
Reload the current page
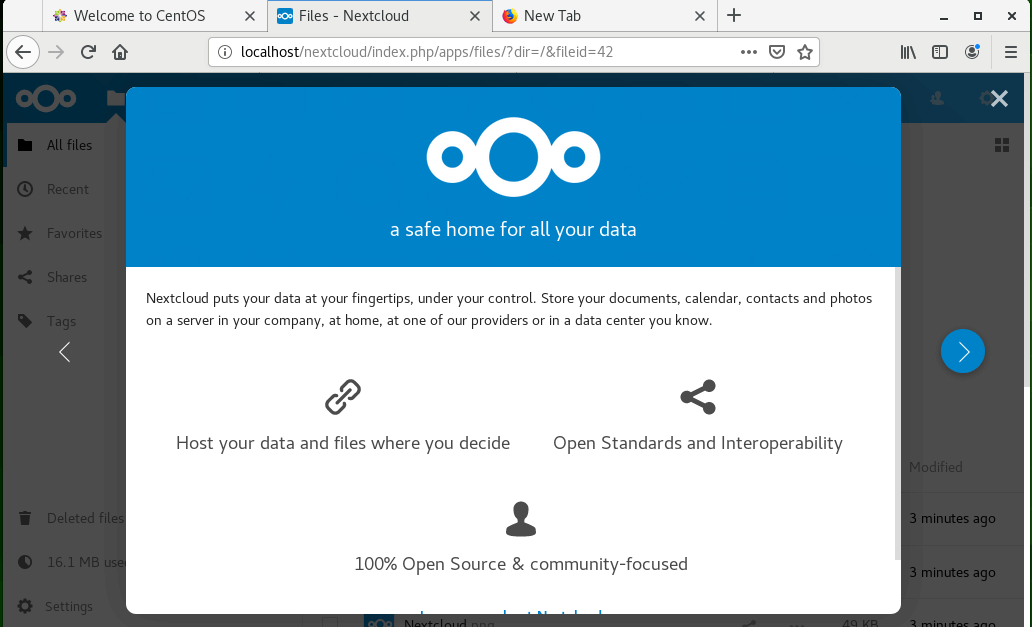point(88,52)
